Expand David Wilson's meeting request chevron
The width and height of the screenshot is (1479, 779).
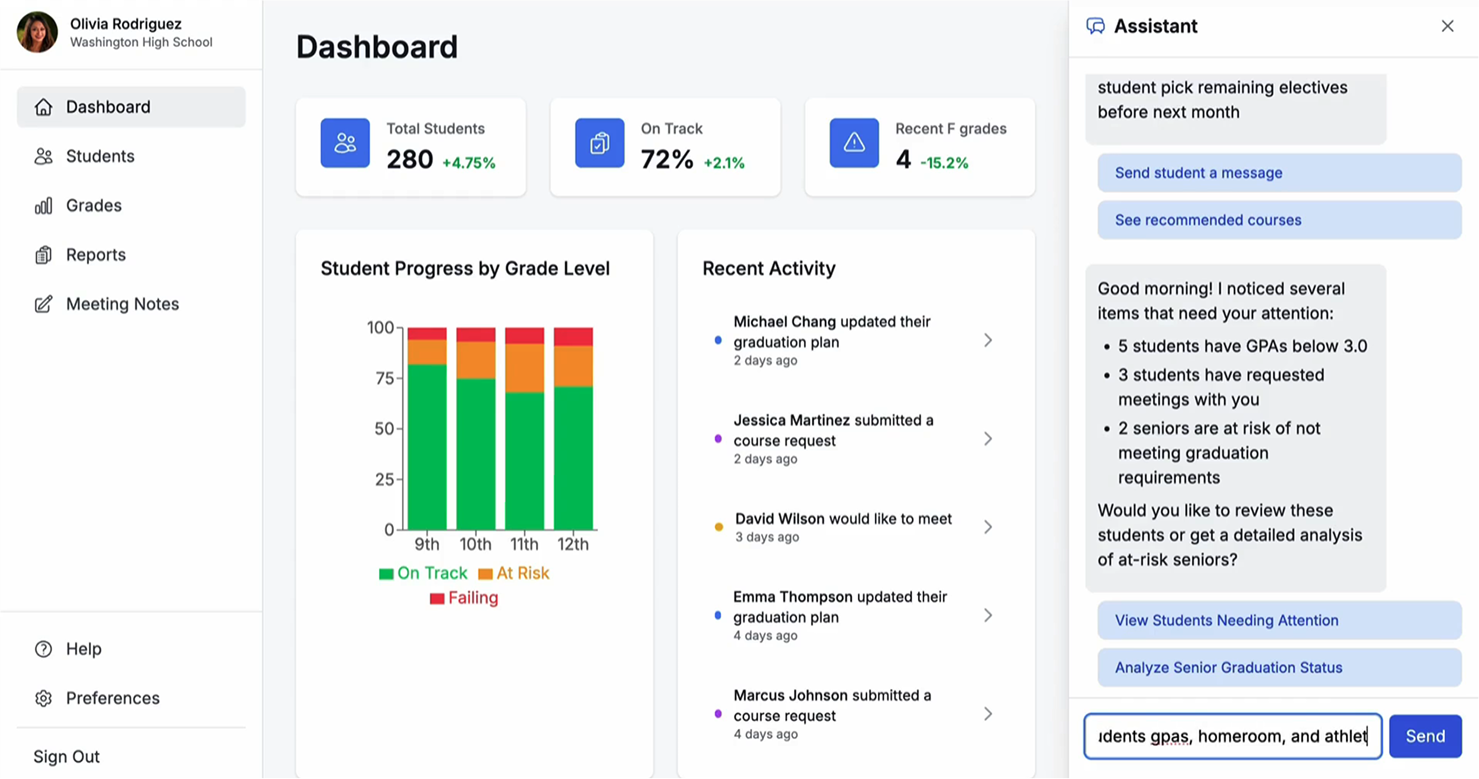coord(987,527)
